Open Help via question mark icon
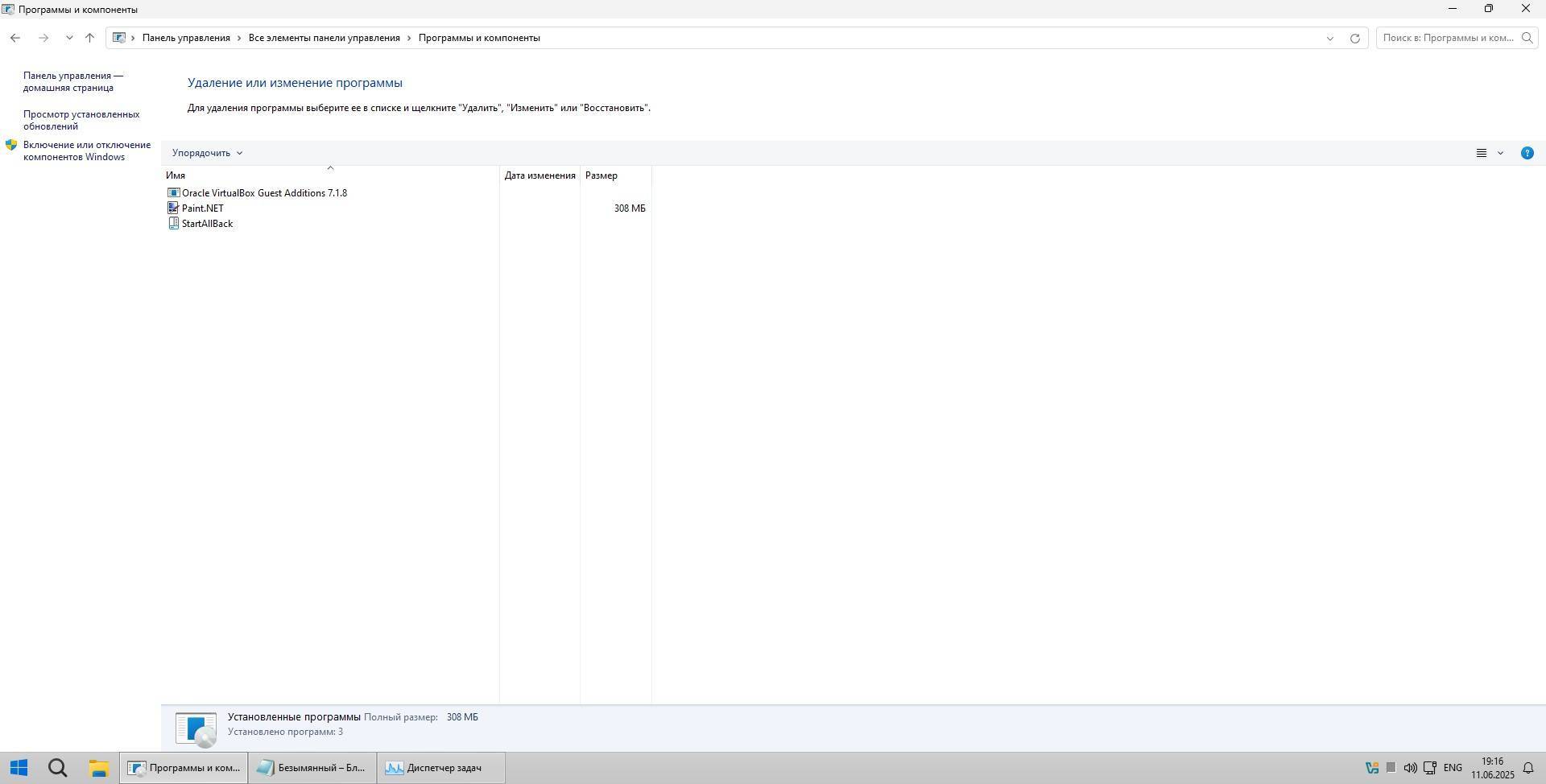This screenshot has height=784, width=1546. tap(1527, 153)
